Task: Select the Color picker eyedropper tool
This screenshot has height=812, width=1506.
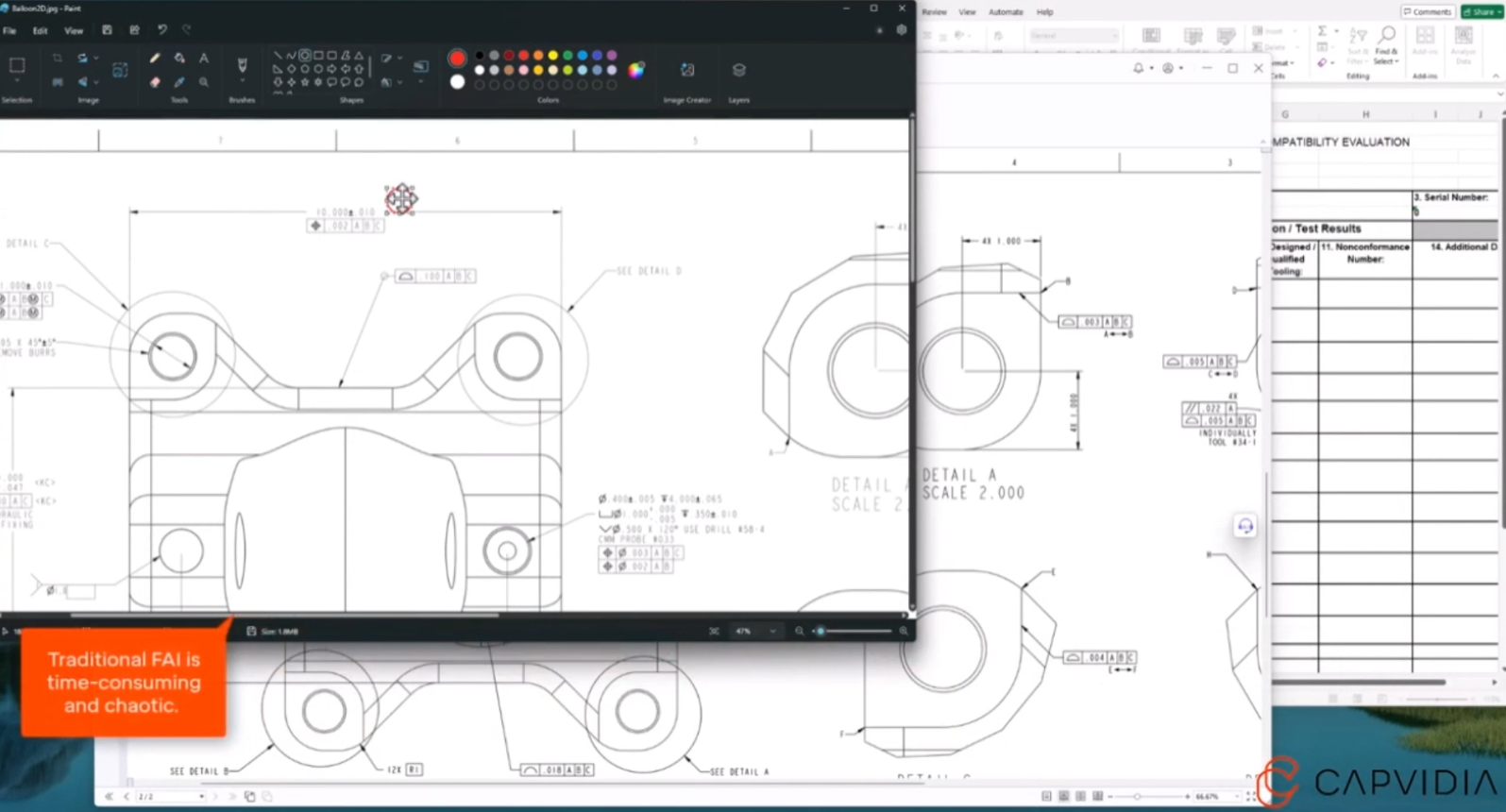Action: tap(179, 82)
